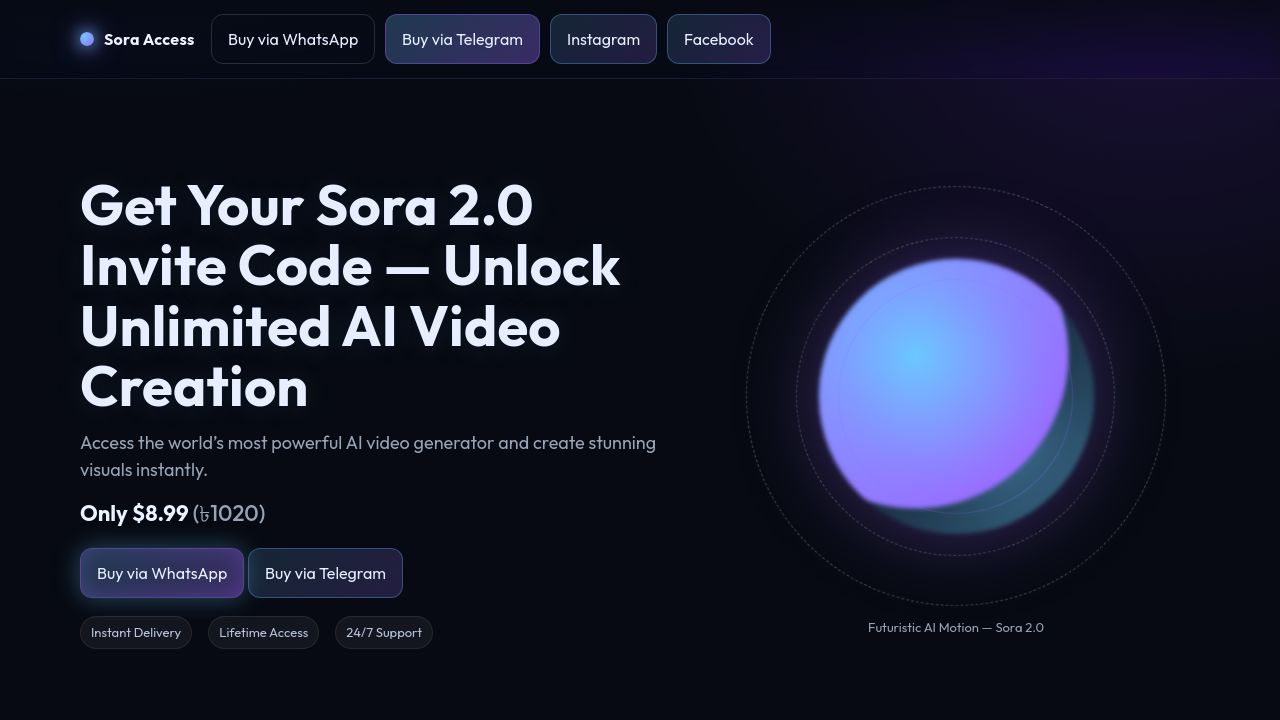Click the word Creation in the headline

click(x=194, y=387)
